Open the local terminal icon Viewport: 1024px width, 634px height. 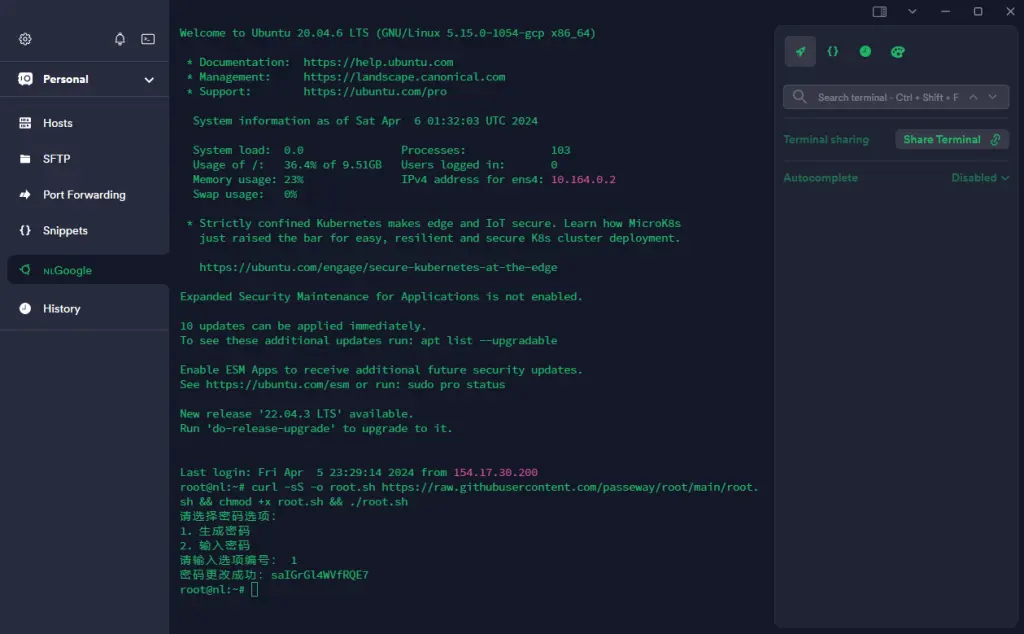[148, 39]
